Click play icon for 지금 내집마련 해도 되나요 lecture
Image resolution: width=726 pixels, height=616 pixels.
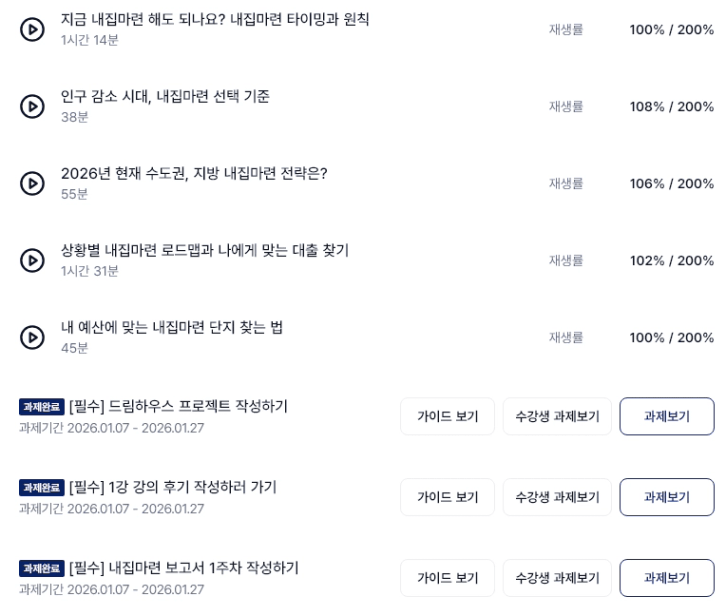[x=32, y=29]
